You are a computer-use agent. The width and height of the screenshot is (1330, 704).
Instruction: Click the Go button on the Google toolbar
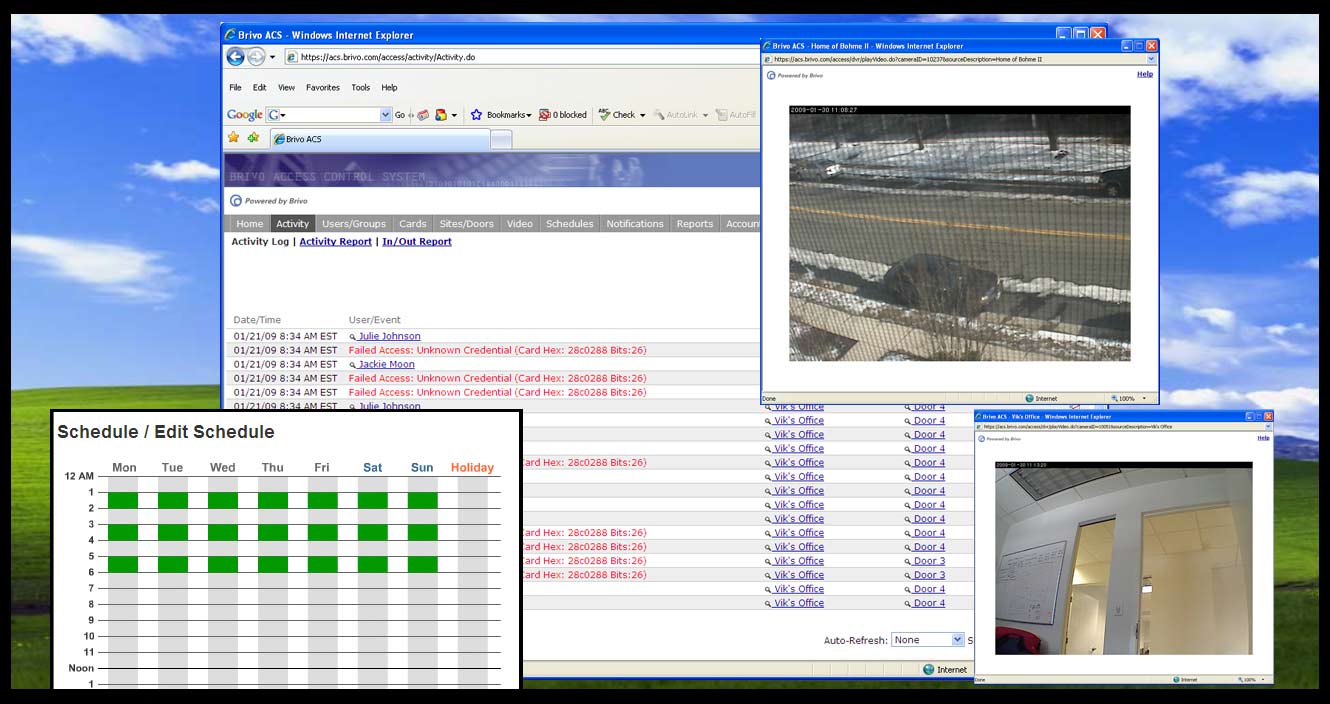click(400, 115)
